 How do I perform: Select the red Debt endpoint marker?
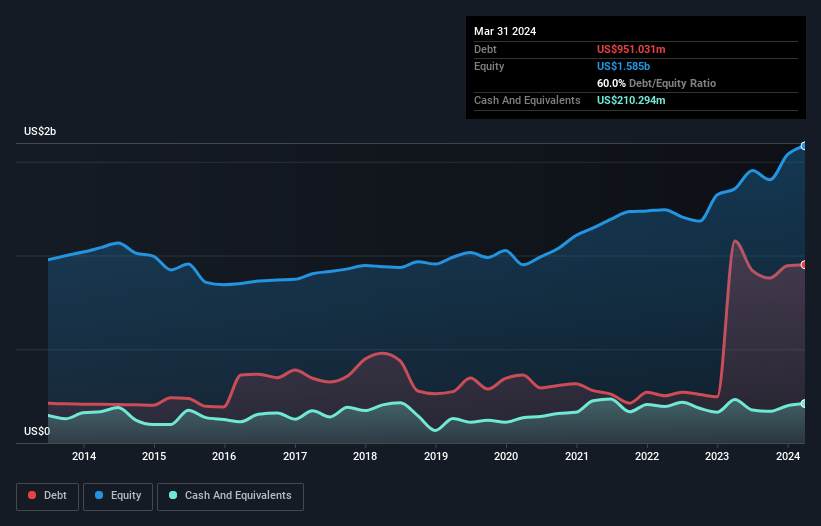tap(804, 265)
